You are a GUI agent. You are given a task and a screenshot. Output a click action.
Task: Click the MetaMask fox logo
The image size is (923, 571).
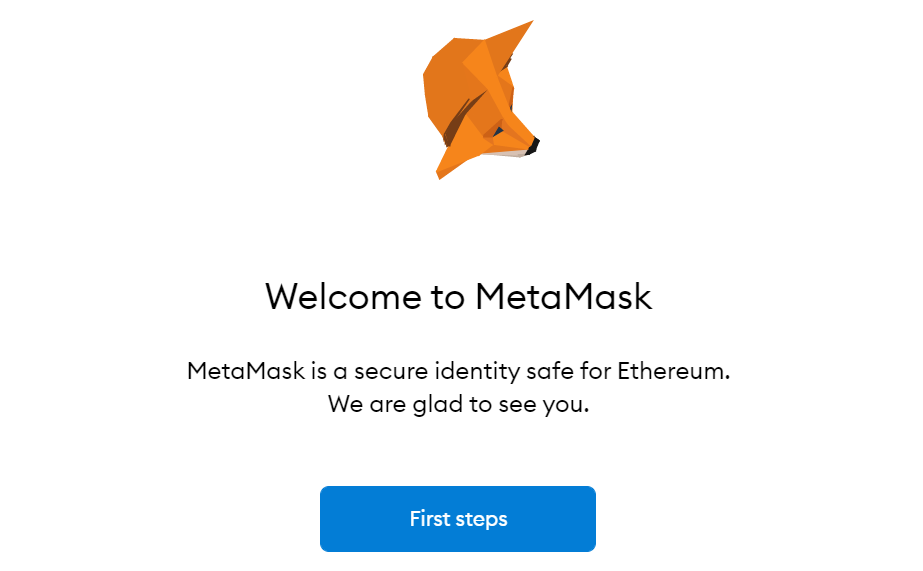tap(481, 100)
